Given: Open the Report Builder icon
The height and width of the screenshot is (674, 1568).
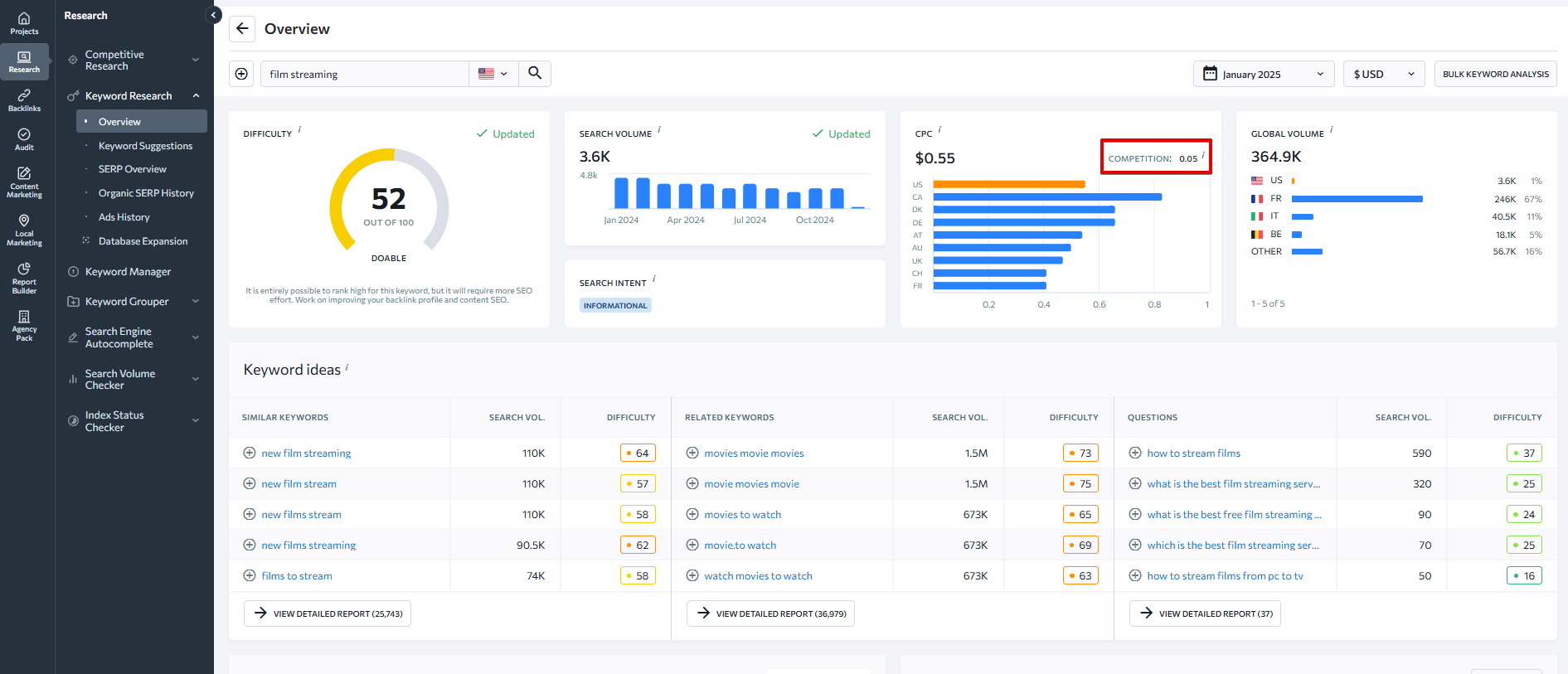Looking at the screenshot, I should tap(24, 278).
